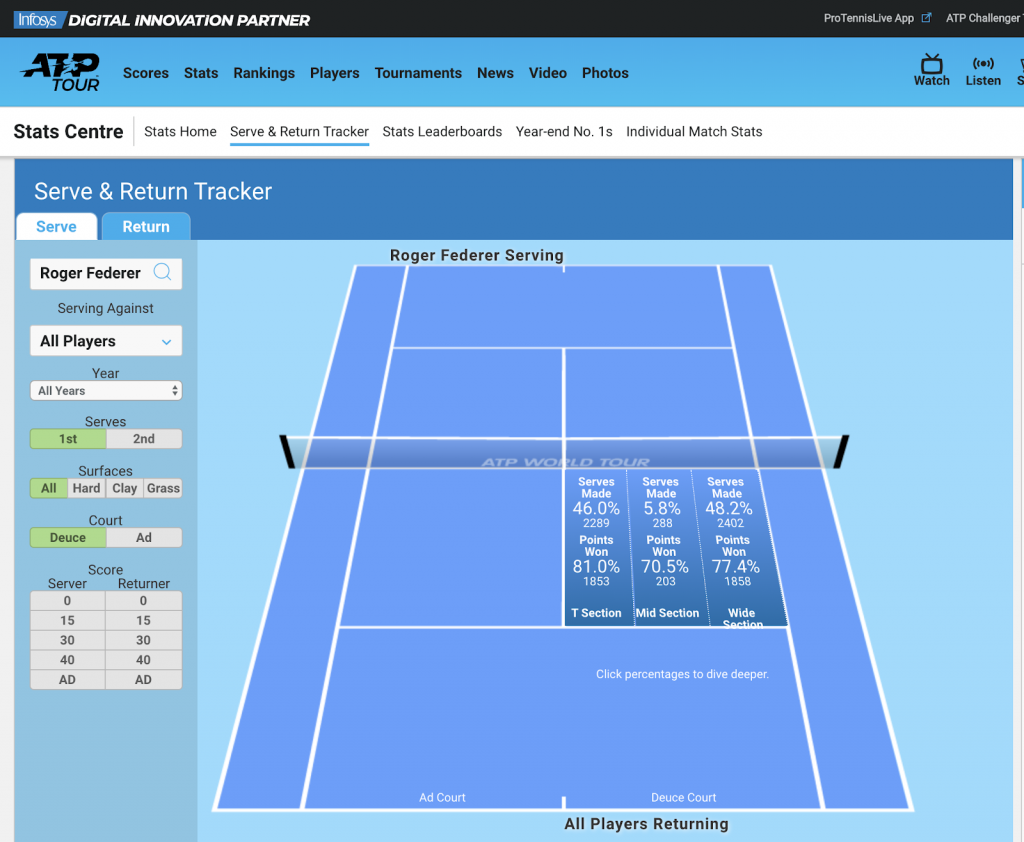Click the Infosys logo
The image size is (1024, 842).
(x=38, y=20)
